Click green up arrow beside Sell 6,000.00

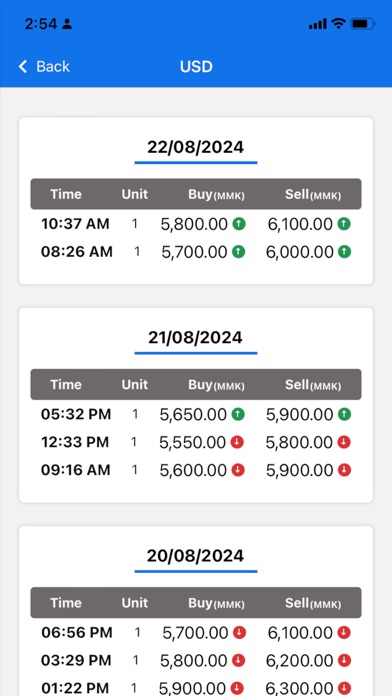pos(344,252)
